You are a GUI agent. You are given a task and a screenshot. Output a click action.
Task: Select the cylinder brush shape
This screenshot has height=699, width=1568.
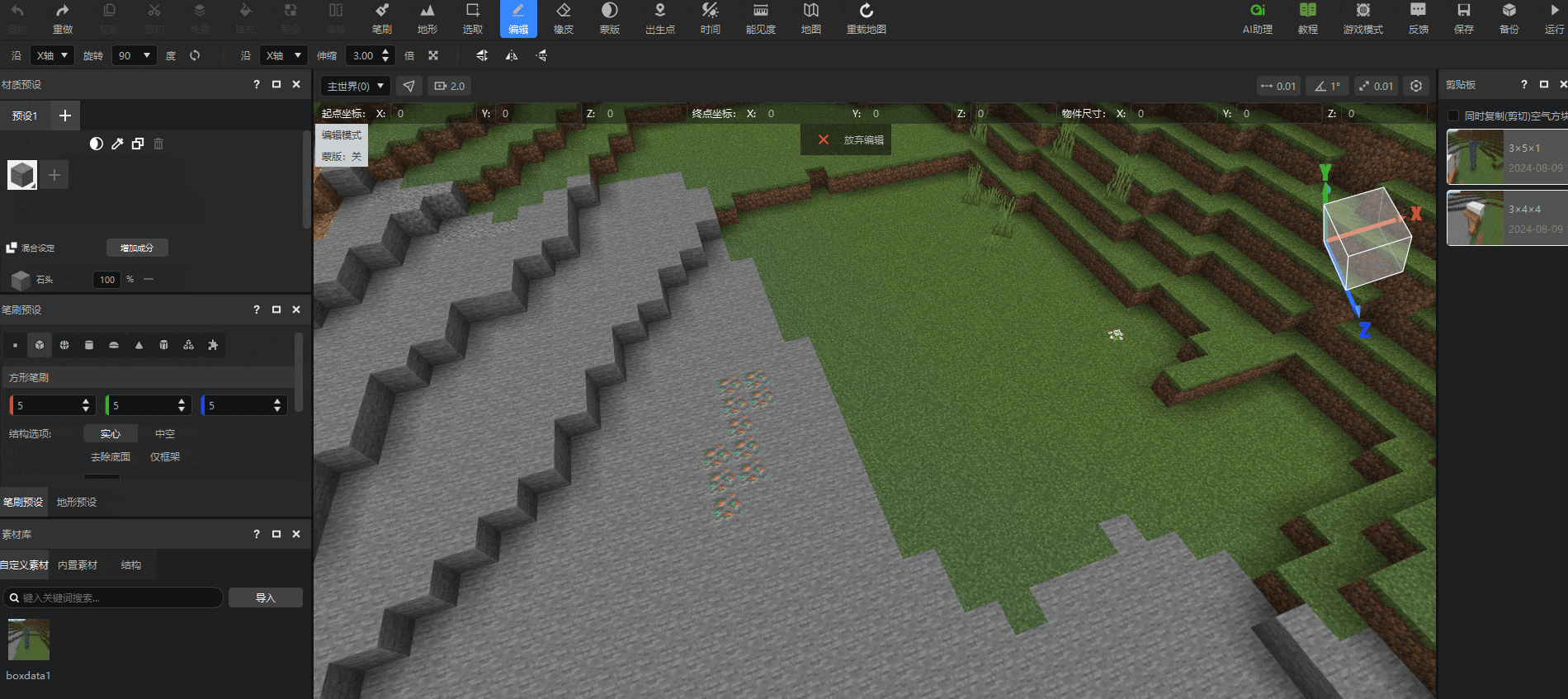(x=89, y=345)
